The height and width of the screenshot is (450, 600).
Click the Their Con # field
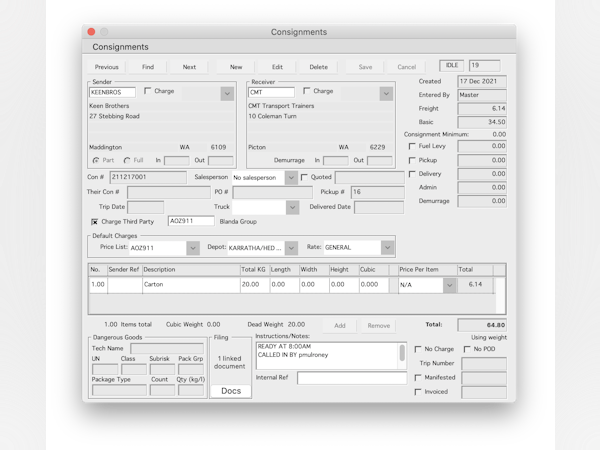tap(169, 192)
